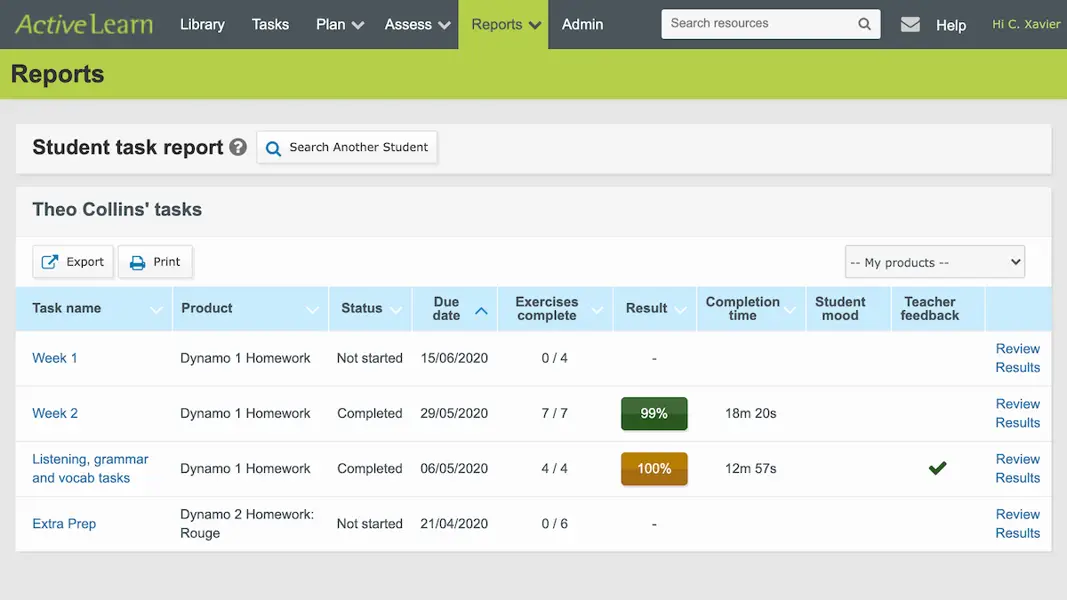Click Review Results for Week 1
1067x600 pixels.
[x=1017, y=358]
